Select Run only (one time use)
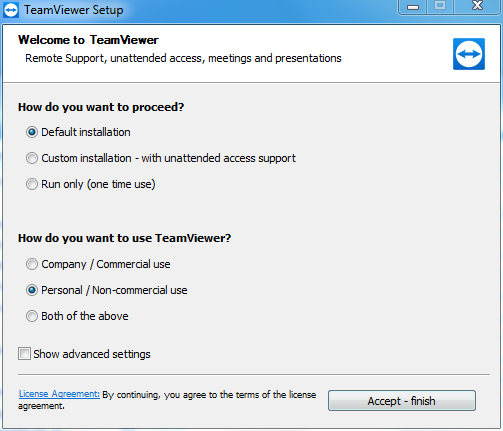This screenshot has width=503, height=431. tap(91, 184)
